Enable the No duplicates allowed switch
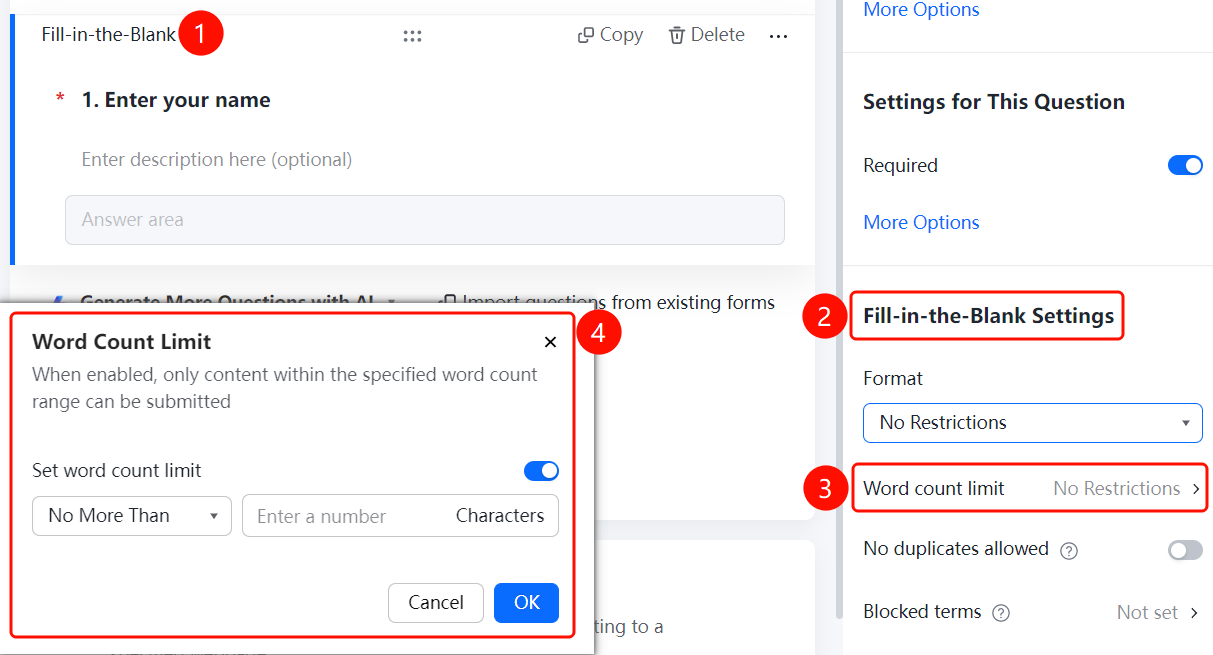Screen dimensions: 1213x655 pos(1185,550)
